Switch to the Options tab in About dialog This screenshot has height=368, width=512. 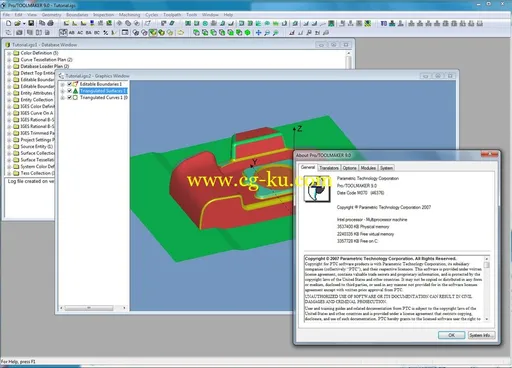pos(350,168)
